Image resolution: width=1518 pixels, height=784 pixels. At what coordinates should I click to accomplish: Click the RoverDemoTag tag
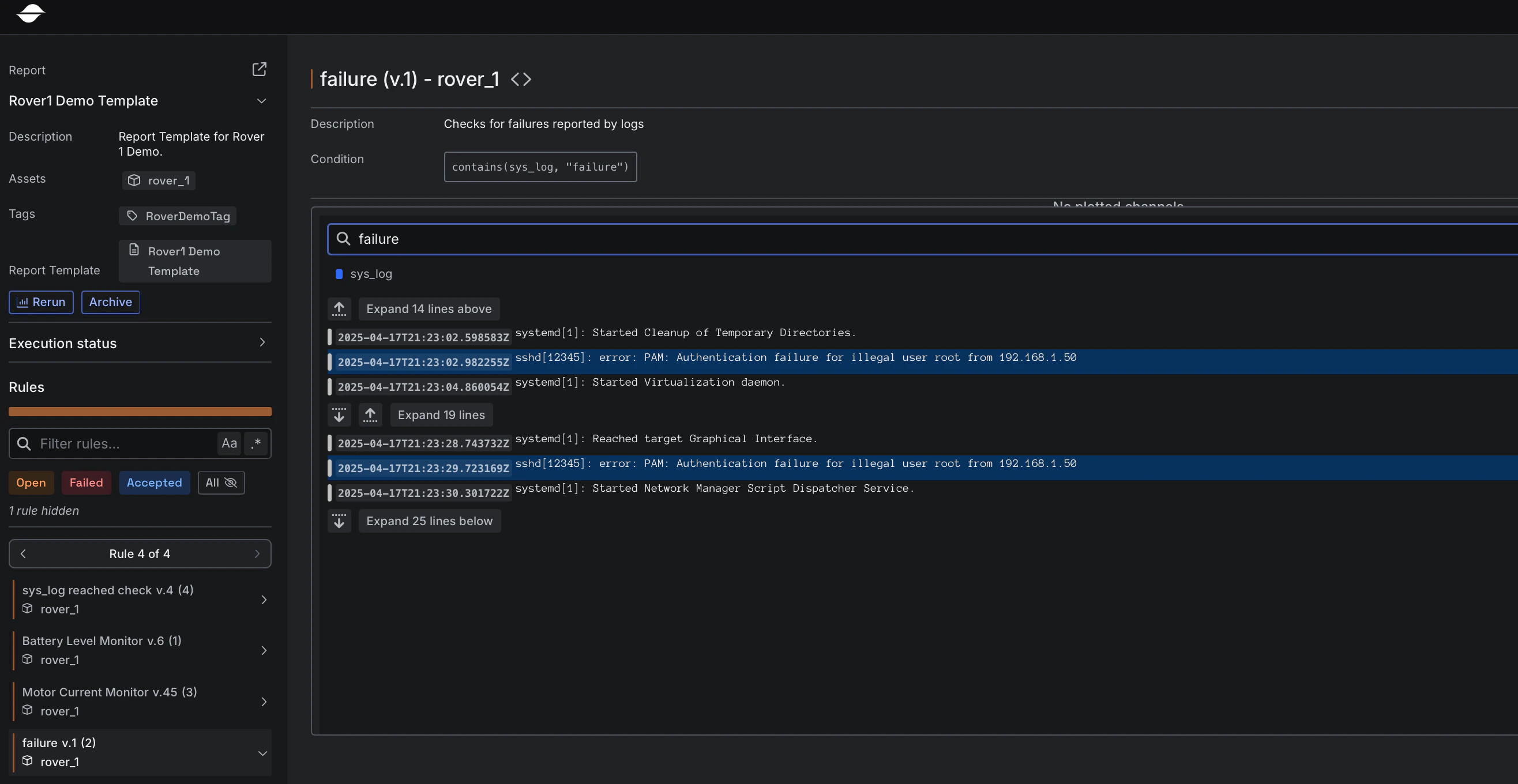[x=178, y=216]
